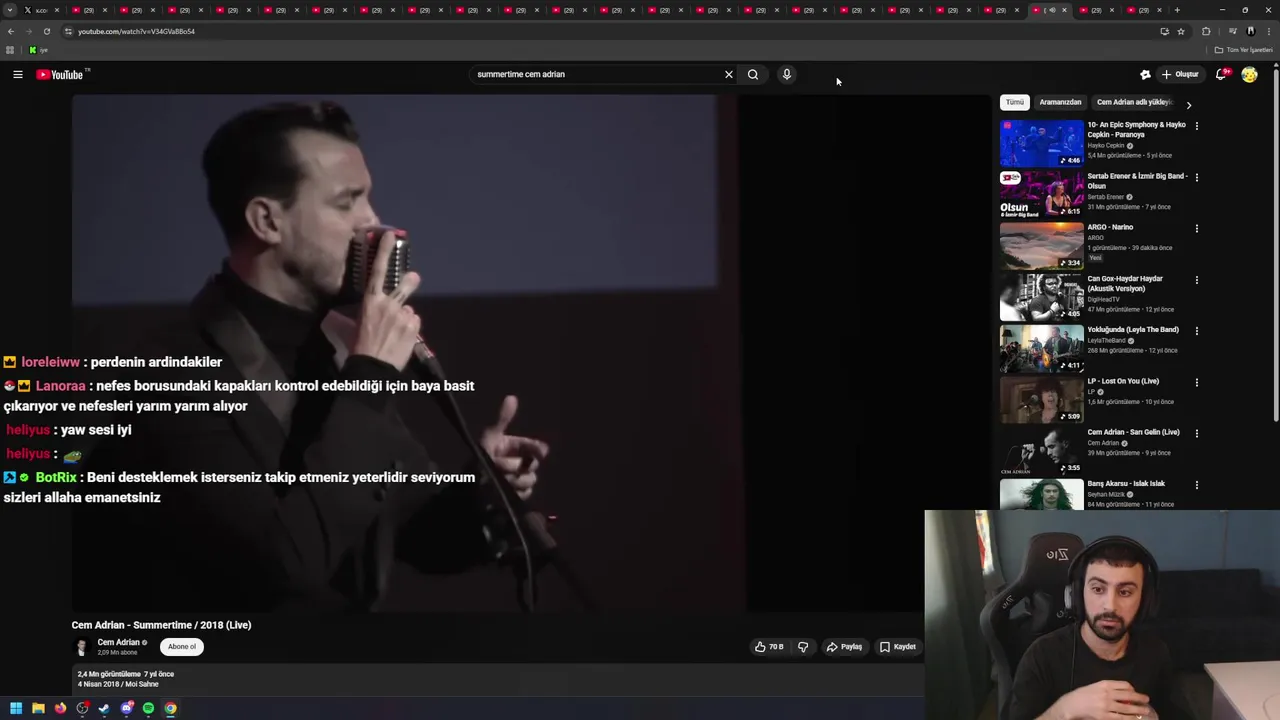Open the account avatar menu
The image size is (1280, 720).
[x=1250, y=74]
